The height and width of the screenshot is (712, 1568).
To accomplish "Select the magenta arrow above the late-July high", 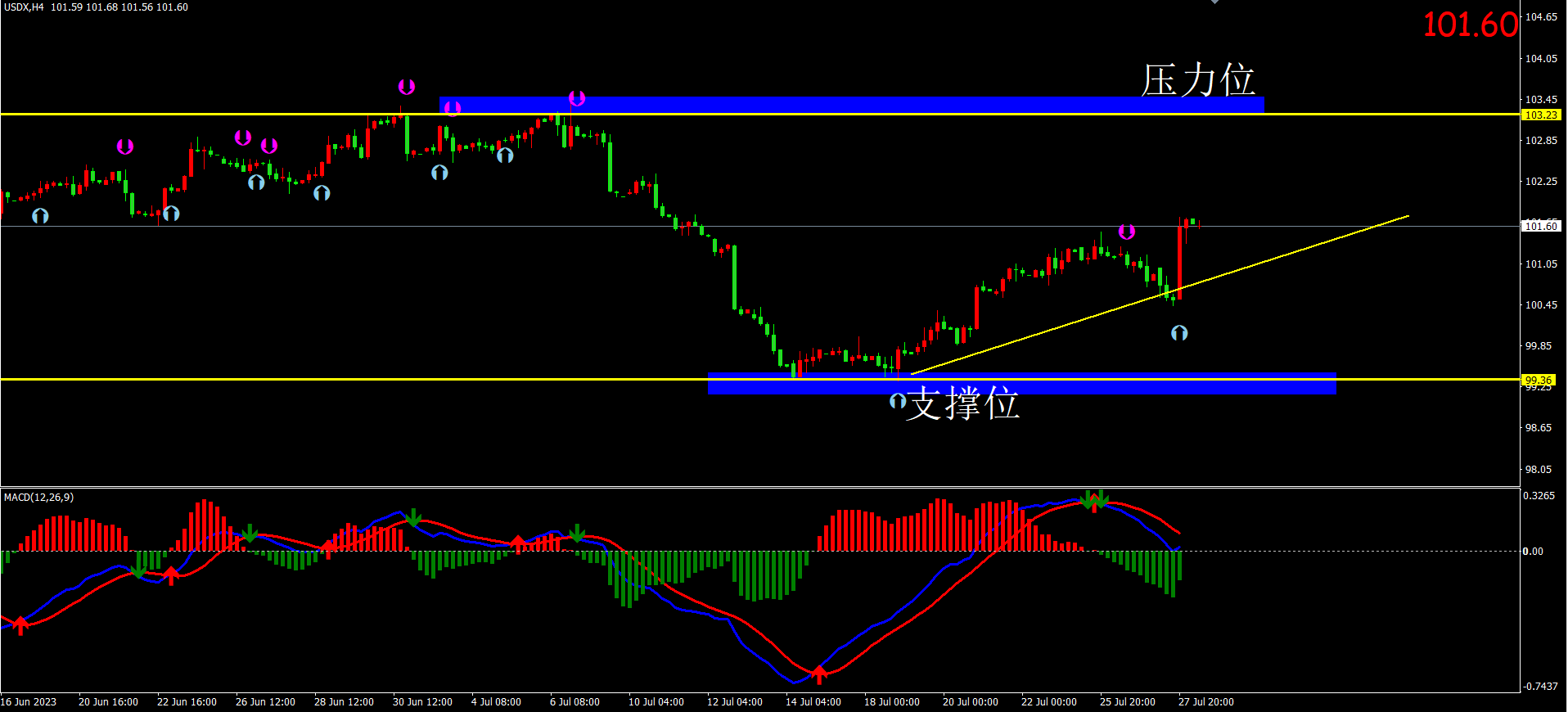I will 1127,232.
